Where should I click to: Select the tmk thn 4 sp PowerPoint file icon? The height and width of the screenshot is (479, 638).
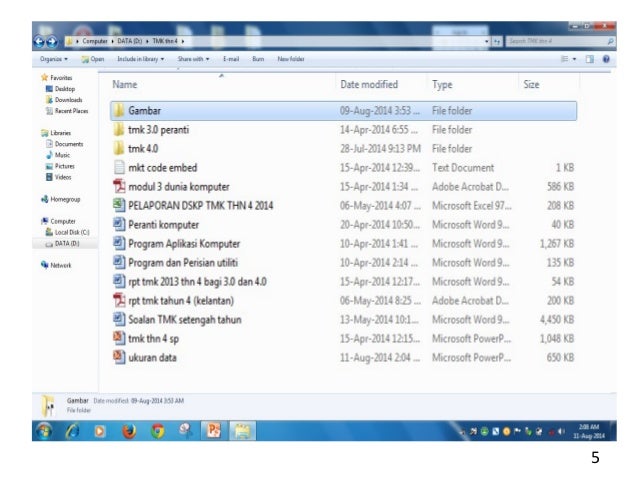click(119, 338)
